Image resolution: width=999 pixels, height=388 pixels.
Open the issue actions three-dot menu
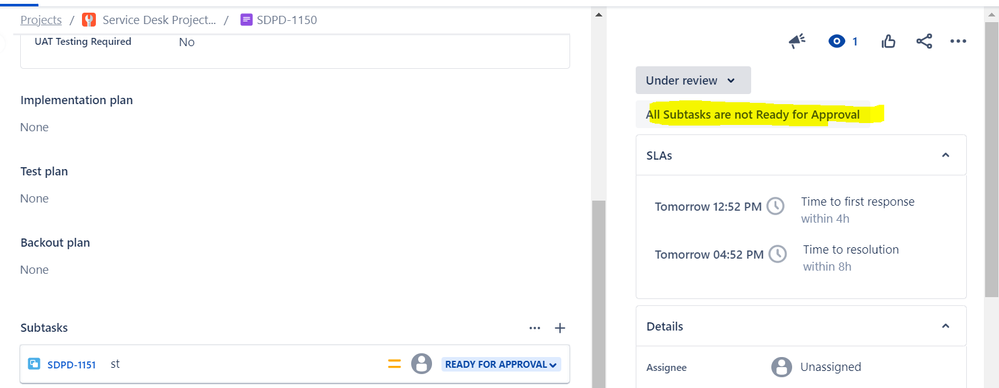(958, 41)
